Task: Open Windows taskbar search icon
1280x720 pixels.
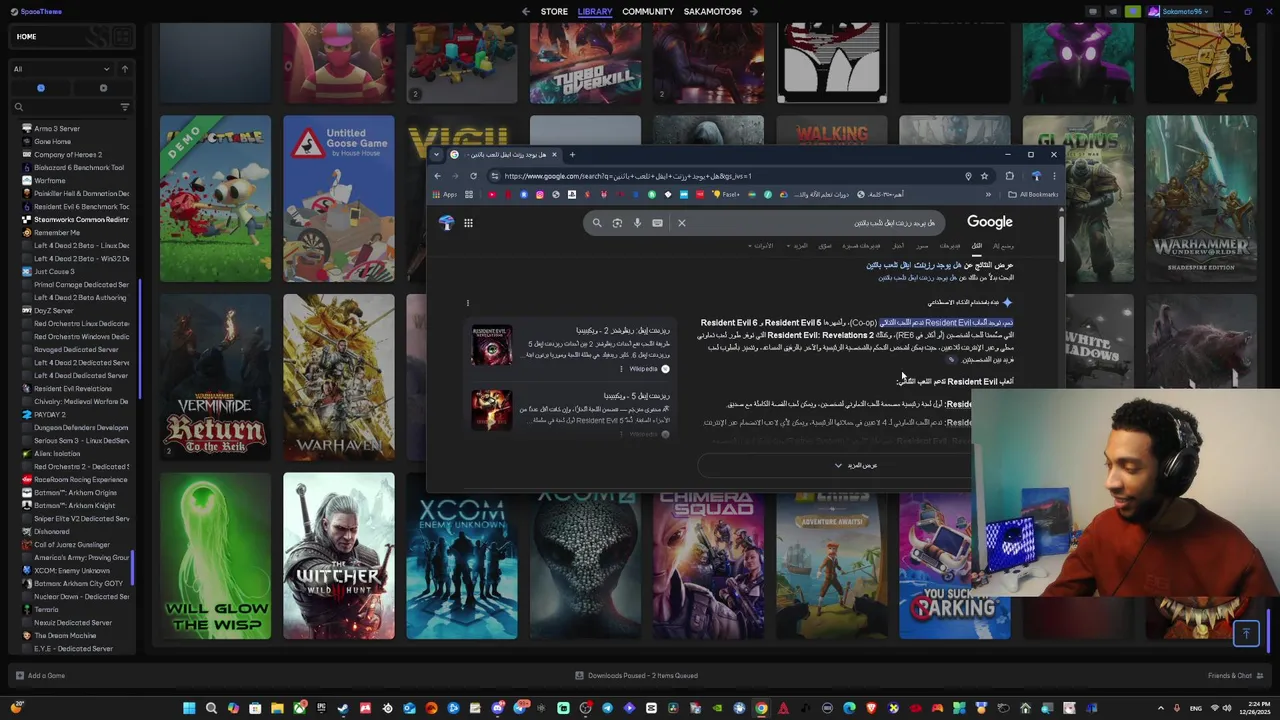Action: (211, 708)
